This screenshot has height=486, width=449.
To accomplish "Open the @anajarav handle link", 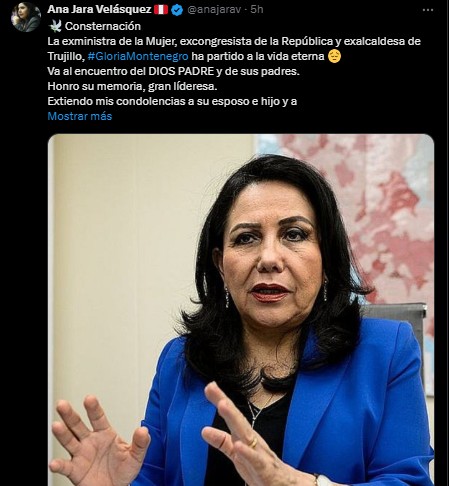I will (x=214, y=10).
